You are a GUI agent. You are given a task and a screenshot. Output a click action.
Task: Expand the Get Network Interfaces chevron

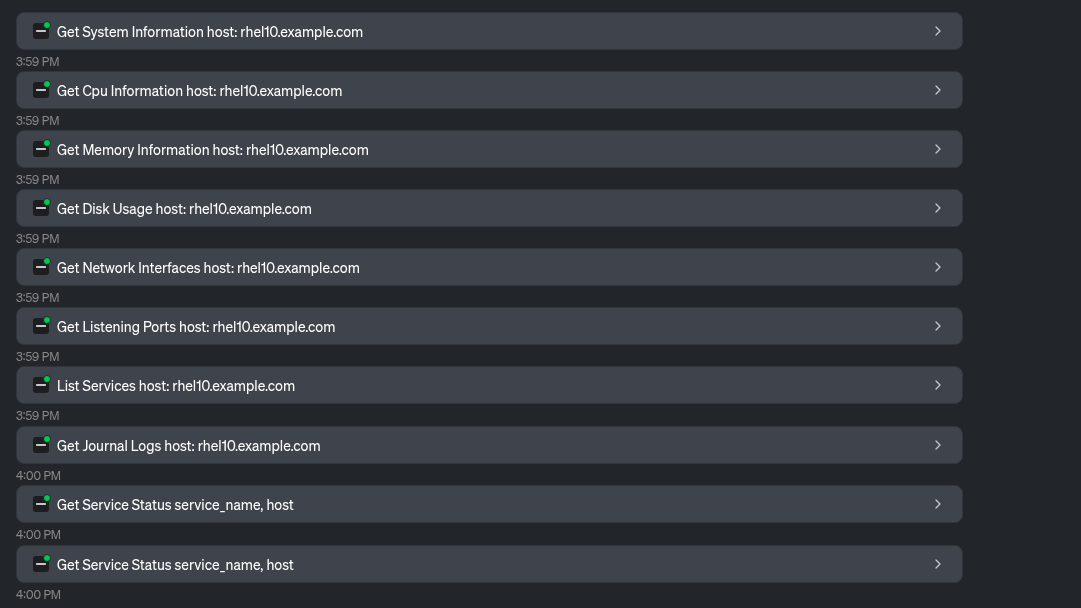[x=938, y=268]
